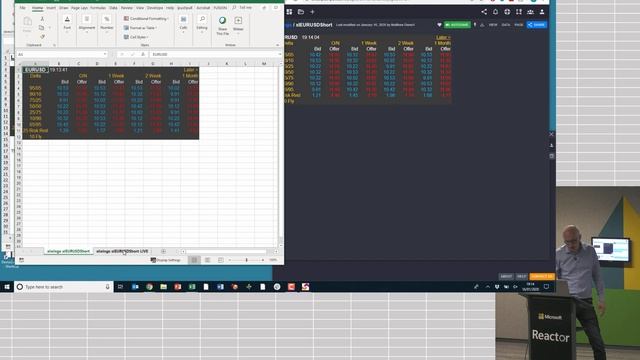Viewport: 640px width, 360px height.
Task: Open the Name Box dropdown arrow
Action: pos(104,54)
